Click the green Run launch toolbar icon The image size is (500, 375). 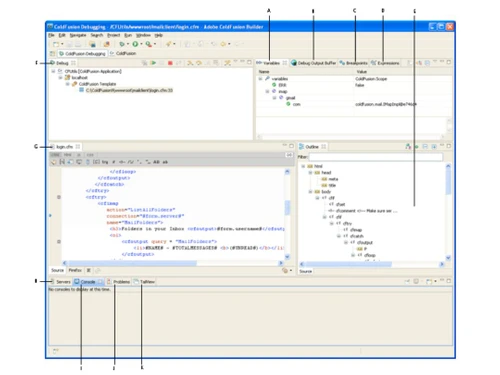135,44
